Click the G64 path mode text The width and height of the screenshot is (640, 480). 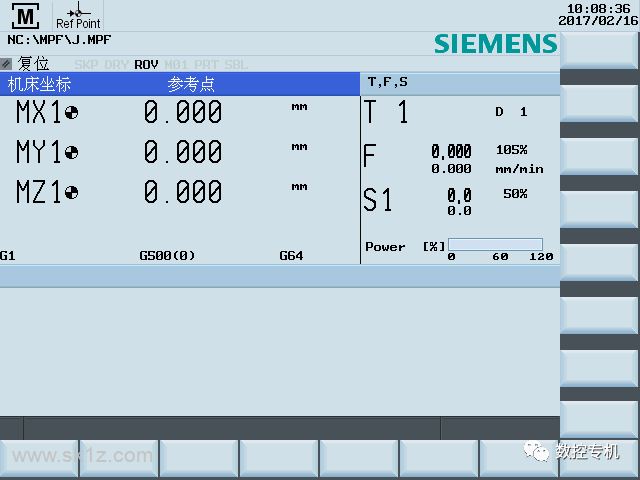(x=291, y=256)
